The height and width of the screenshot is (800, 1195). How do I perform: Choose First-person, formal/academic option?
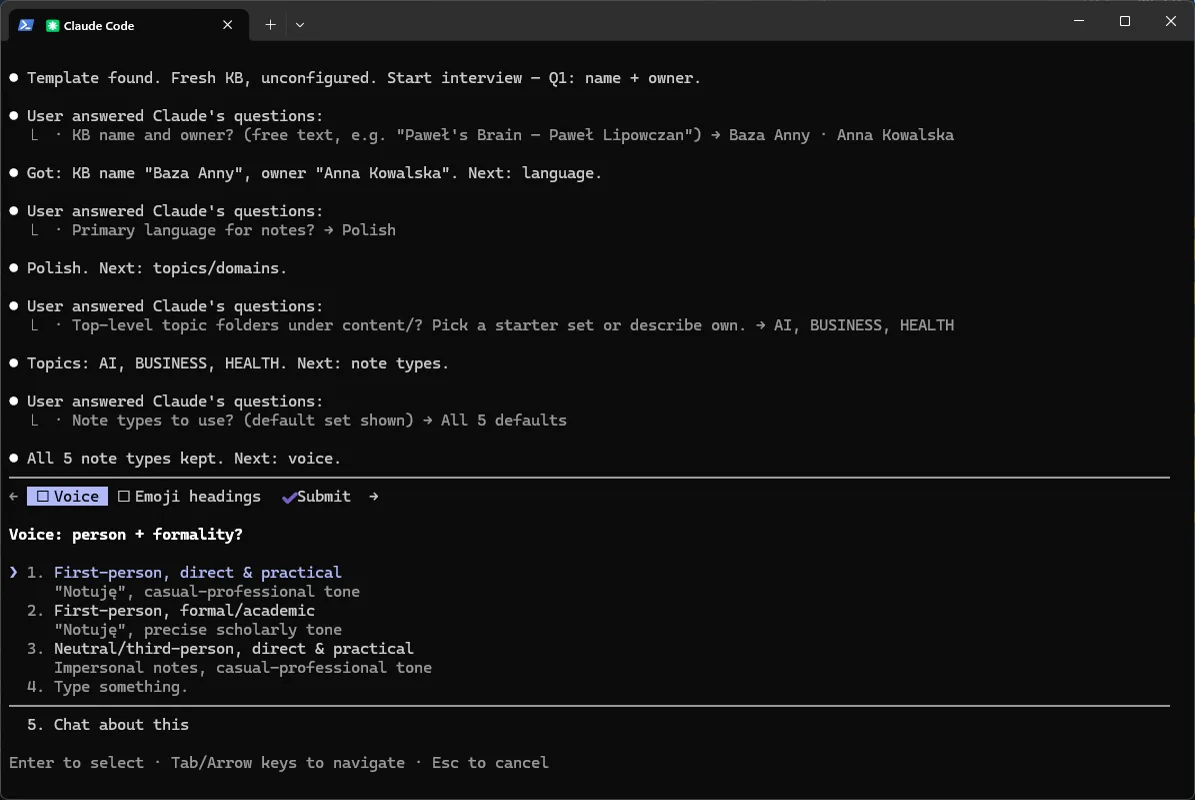coord(184,611)
